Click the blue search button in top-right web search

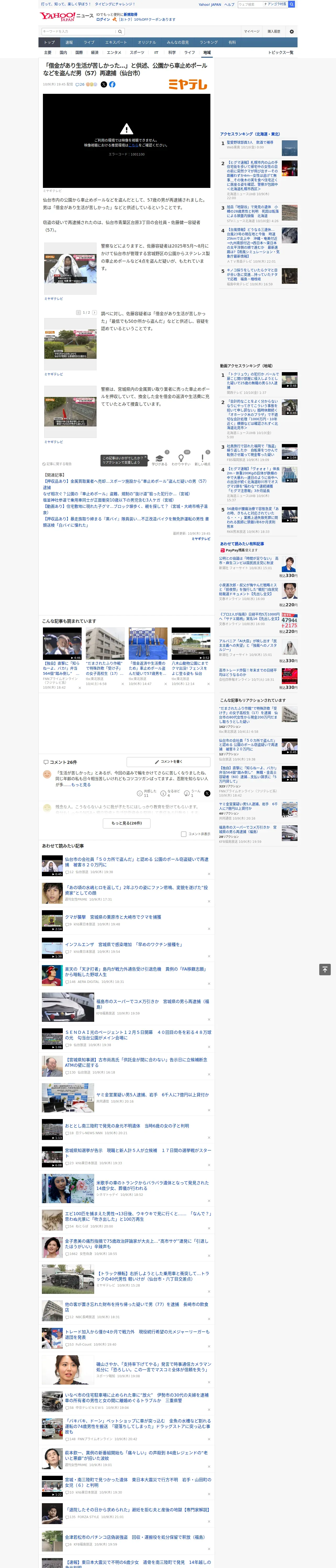pyautogui.click(x=292, y=4)
